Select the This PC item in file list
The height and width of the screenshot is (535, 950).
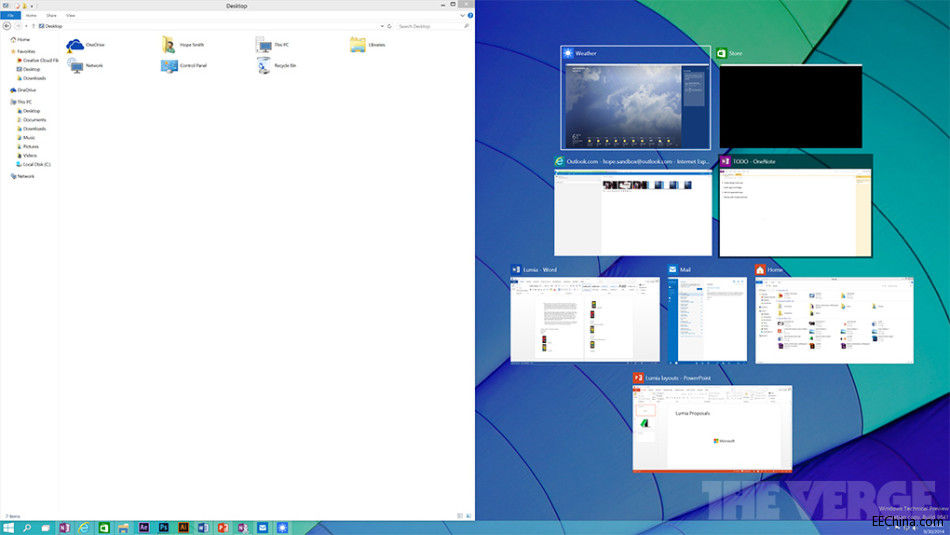coord(272,45)
